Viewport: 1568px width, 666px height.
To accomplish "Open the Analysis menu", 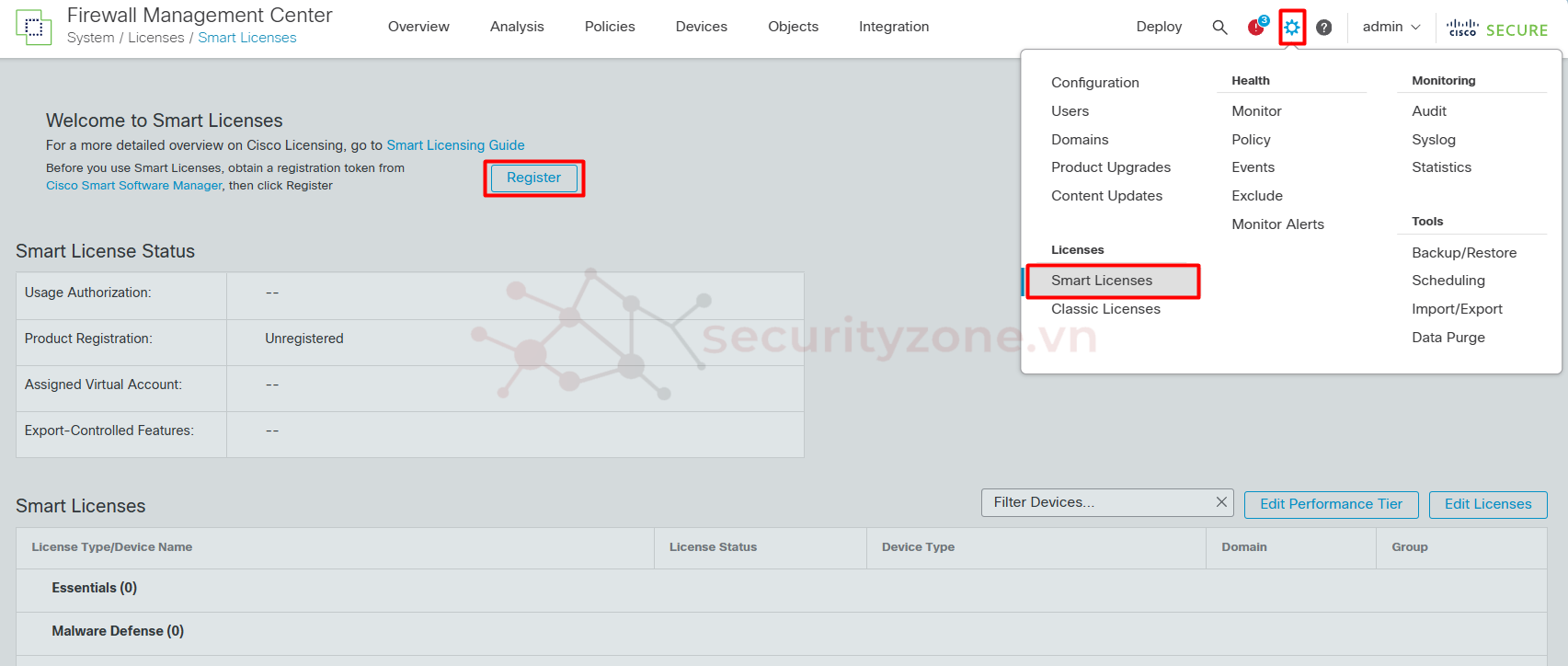I will point(517,27).
